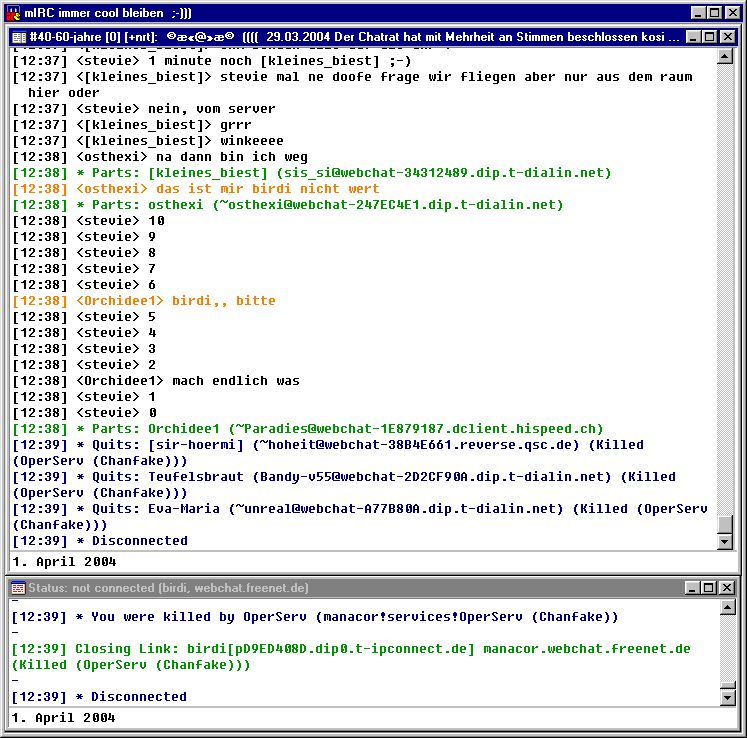Image resolution: width=747 pixels, height=738 pixels.
Task: Maximize the main mIRC application window
Action: [x=713, y=13]
